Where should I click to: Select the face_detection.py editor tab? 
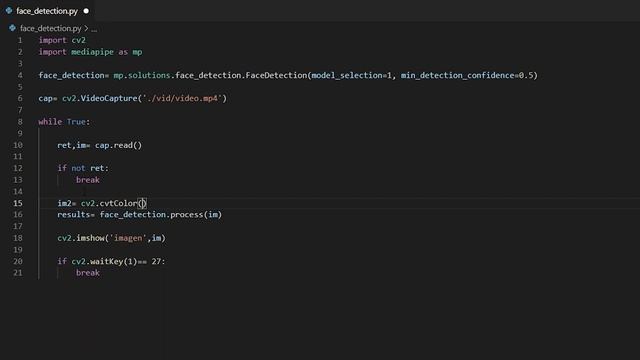(47, 11)
